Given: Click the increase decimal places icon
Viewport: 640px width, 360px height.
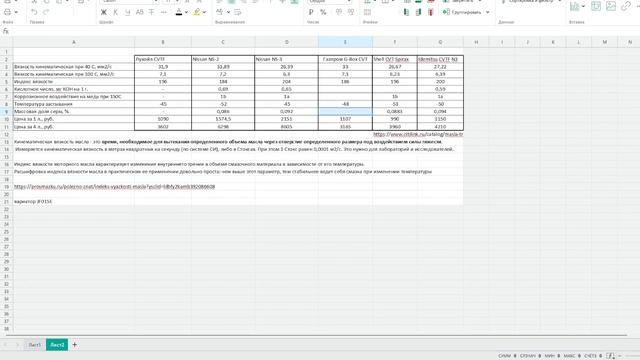Looking at the screenshot, I should [351, 13].
